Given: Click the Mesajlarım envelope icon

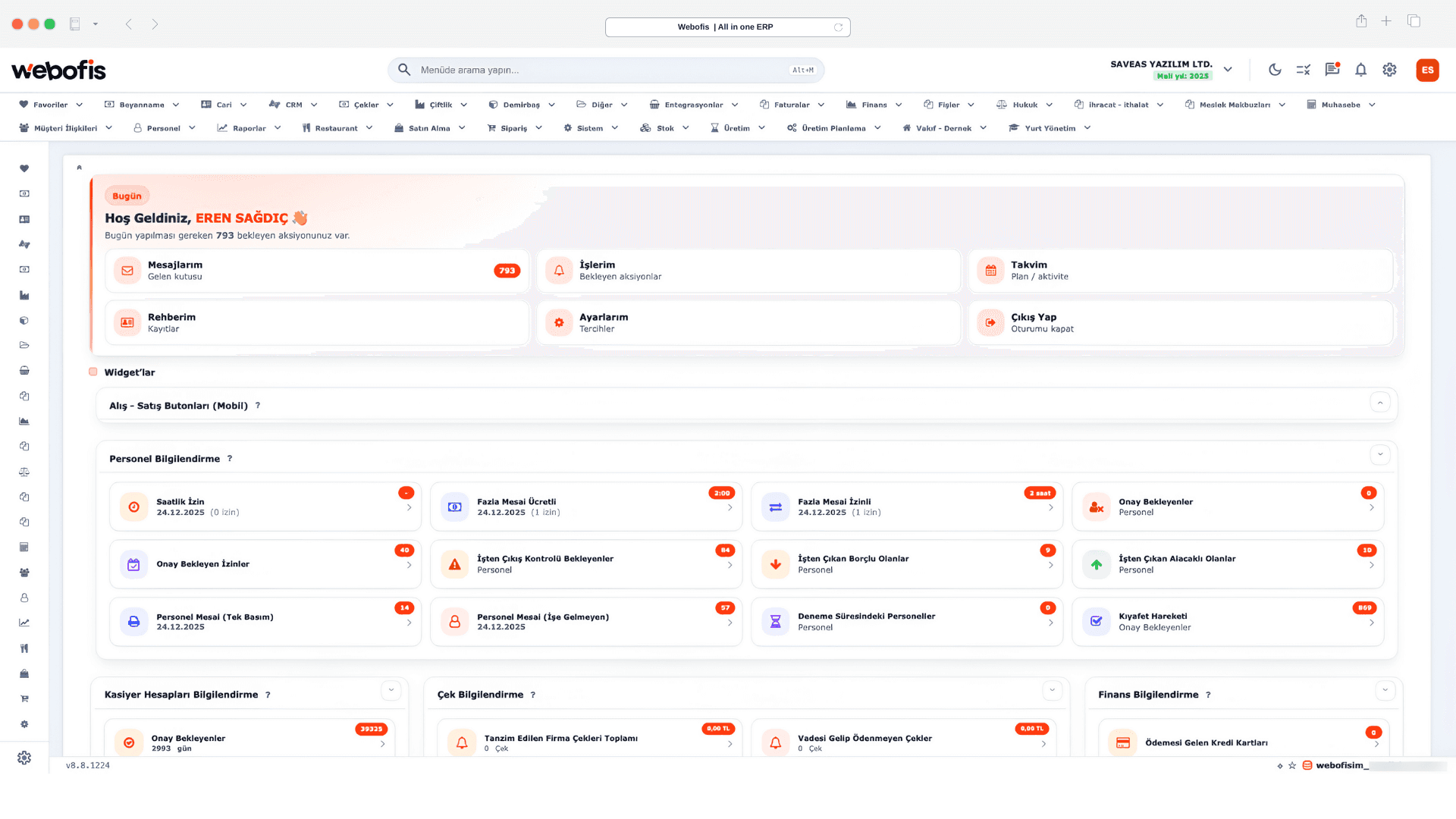Looking at the screenshot, I should click(127, 271).
